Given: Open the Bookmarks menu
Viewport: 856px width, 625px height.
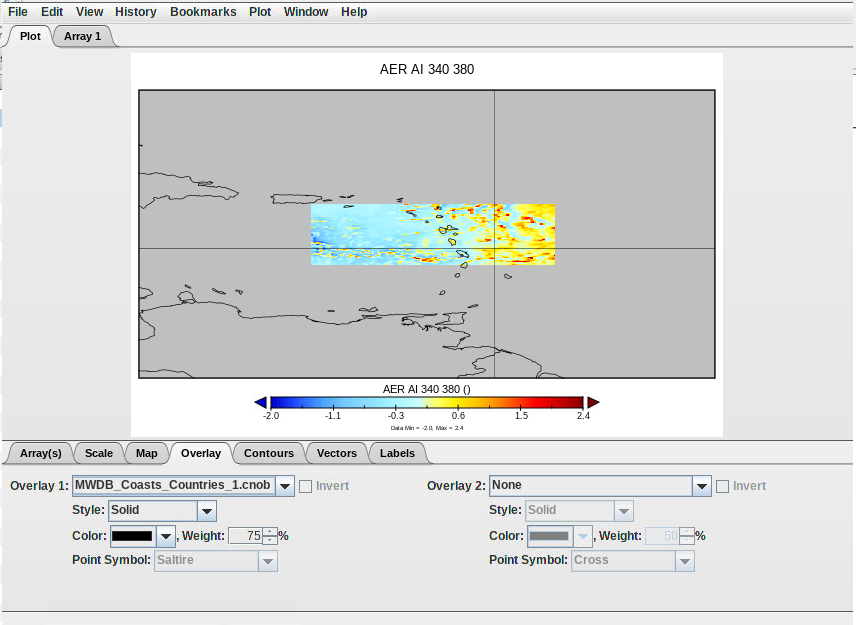Looking at the screenshot, I should coord(203,11).
